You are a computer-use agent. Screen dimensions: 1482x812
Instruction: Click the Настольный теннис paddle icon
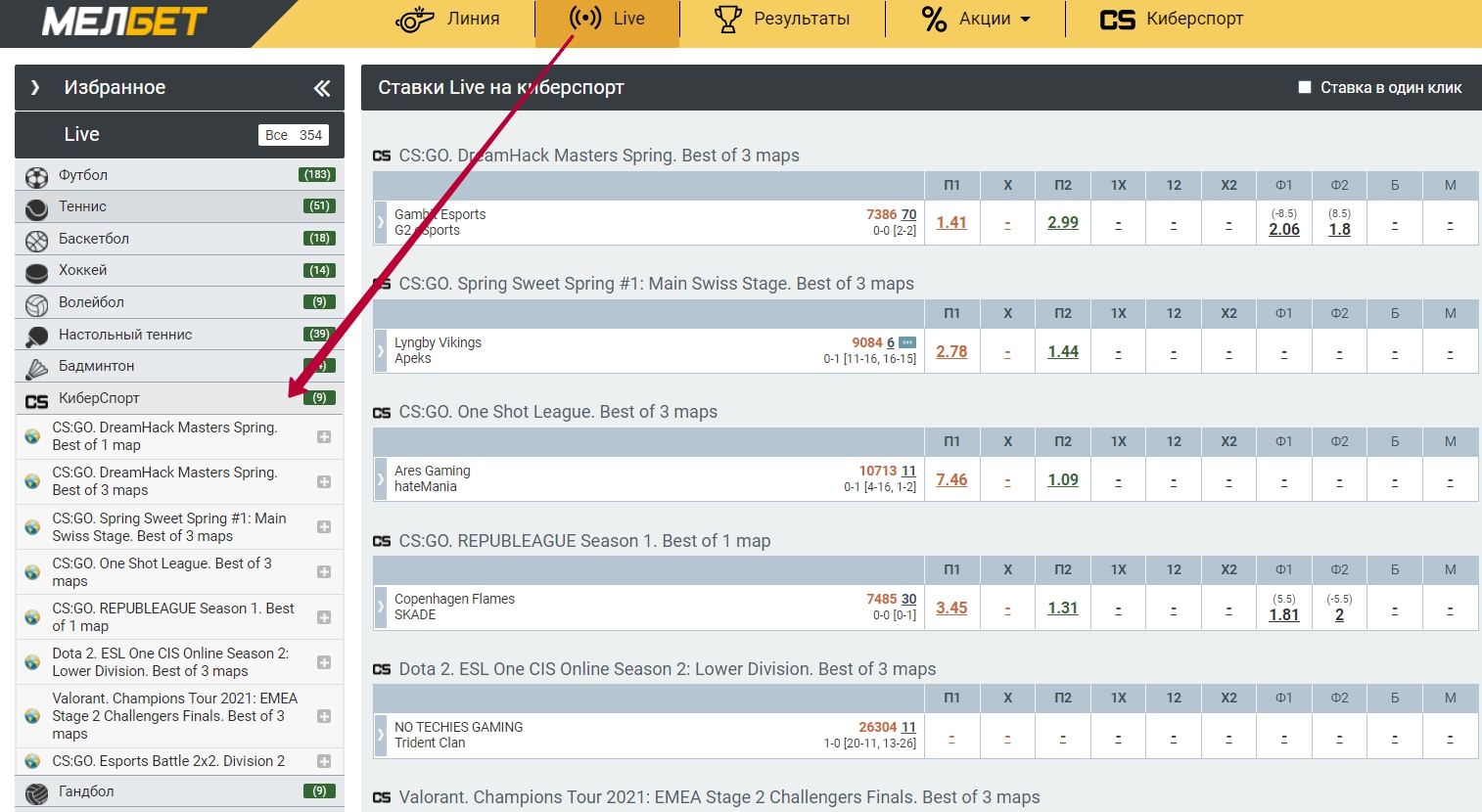click(36, 337)
